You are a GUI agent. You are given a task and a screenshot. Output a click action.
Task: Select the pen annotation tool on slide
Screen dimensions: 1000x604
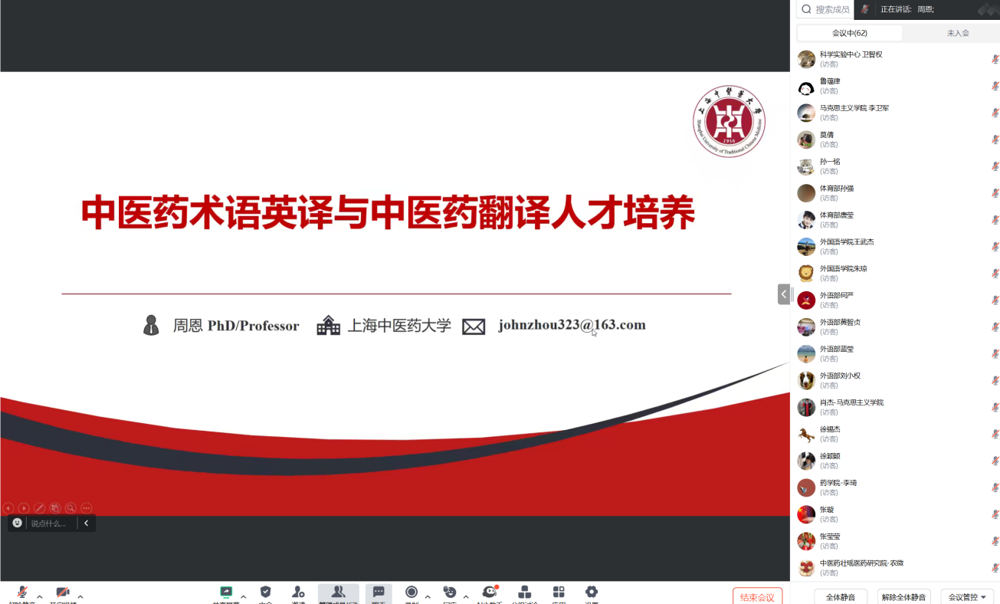[x=39, y=508]
